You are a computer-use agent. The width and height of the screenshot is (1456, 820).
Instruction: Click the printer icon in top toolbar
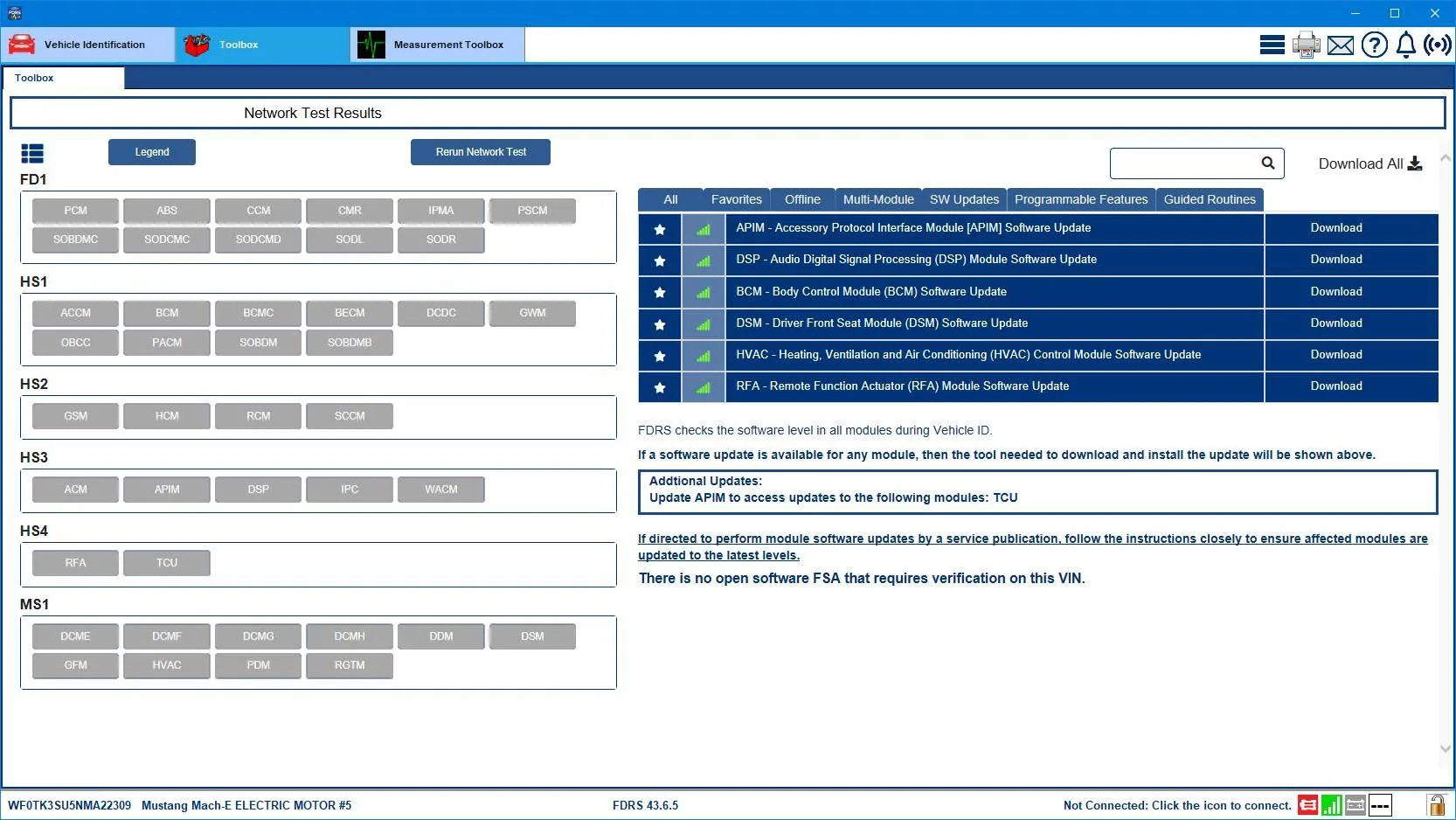tap(1307, 45)
